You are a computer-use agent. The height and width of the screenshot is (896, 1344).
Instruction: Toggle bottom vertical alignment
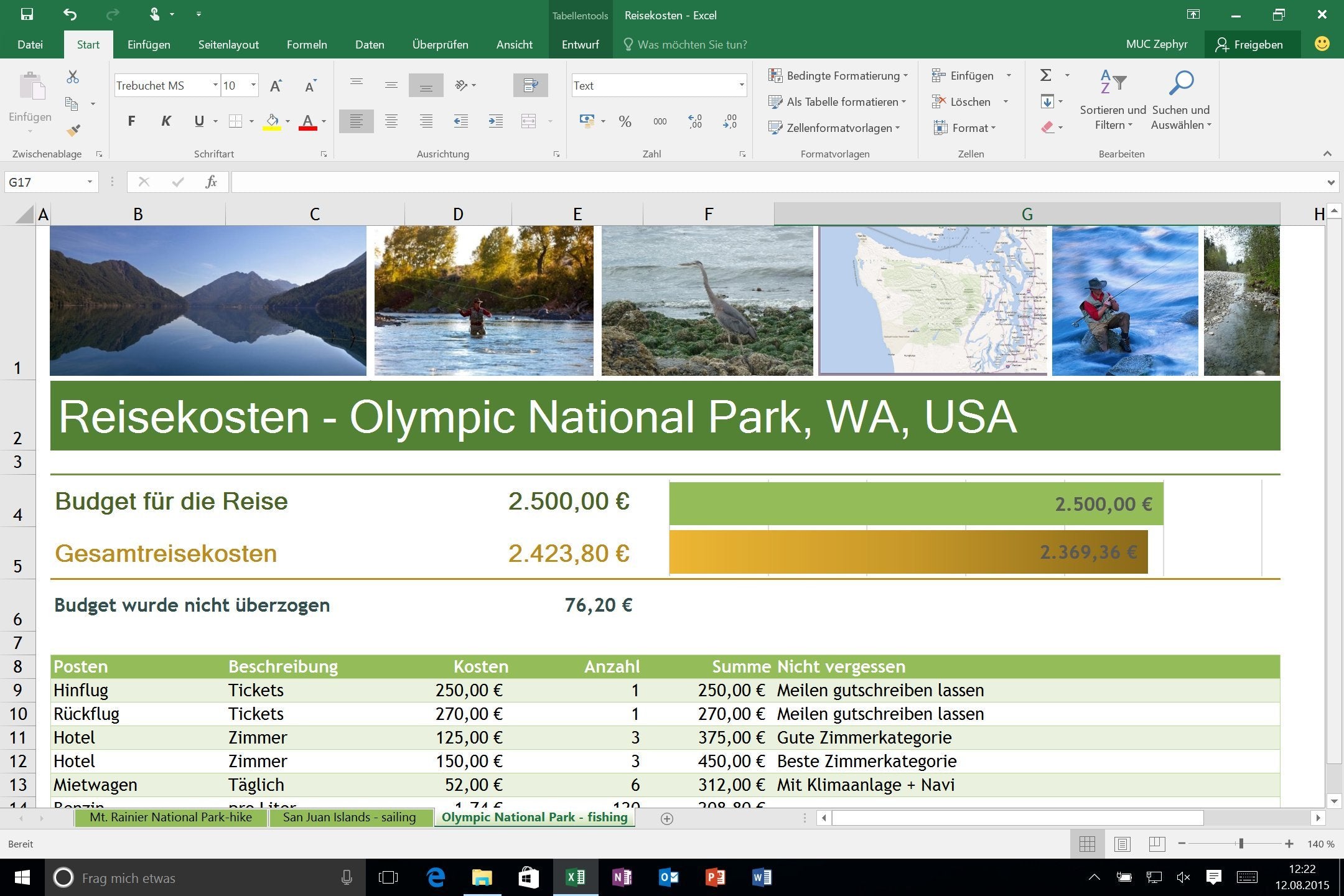[426, 85]
